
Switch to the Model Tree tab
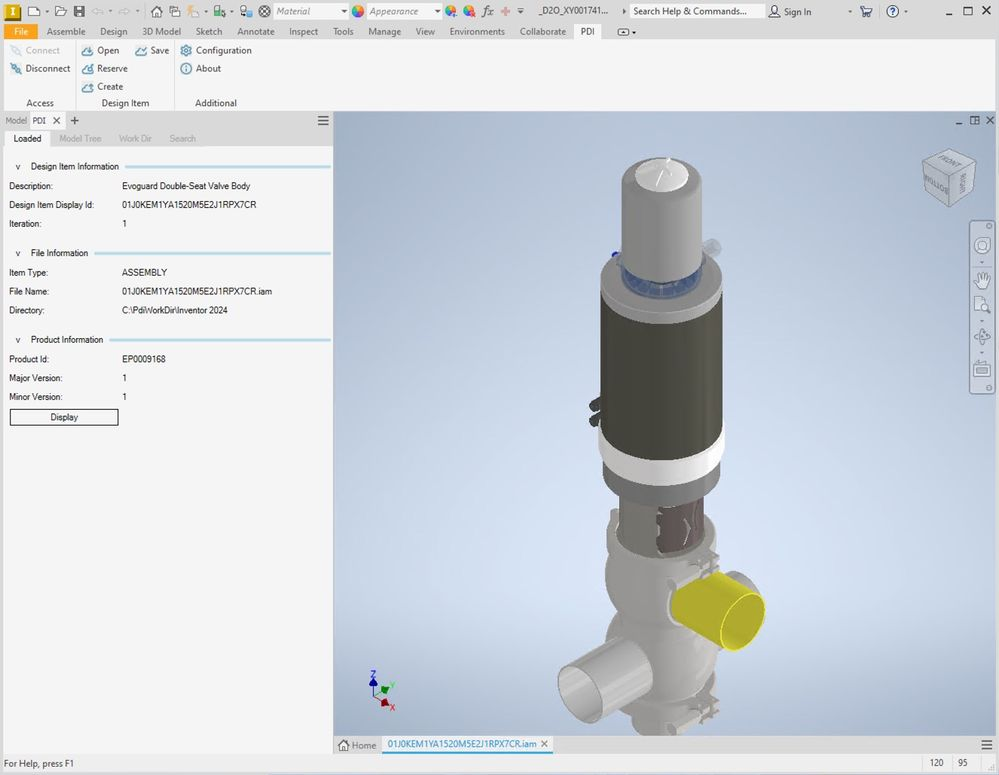pyautogui.click(x=80, y=138)
